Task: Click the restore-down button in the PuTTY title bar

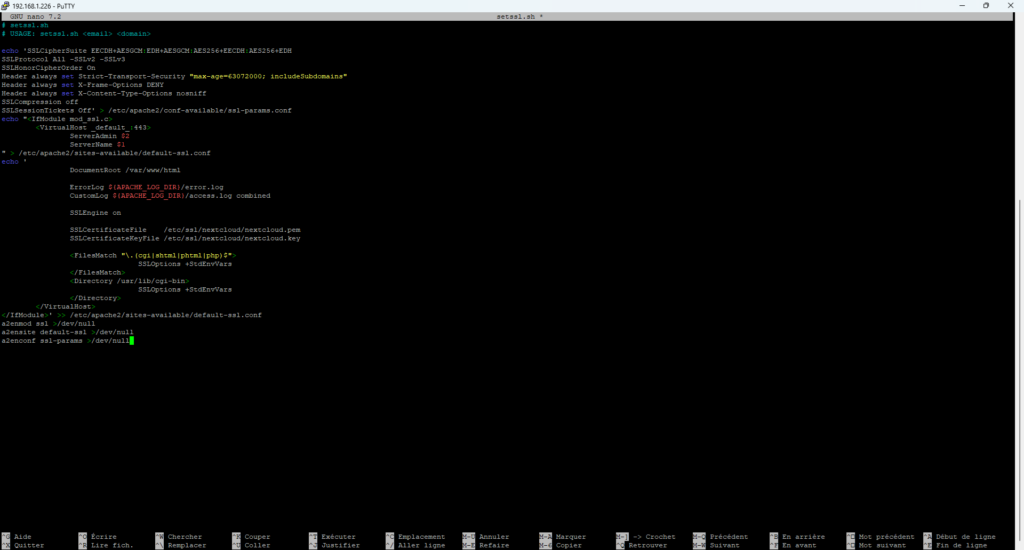Action: click(x=986, y=5)
